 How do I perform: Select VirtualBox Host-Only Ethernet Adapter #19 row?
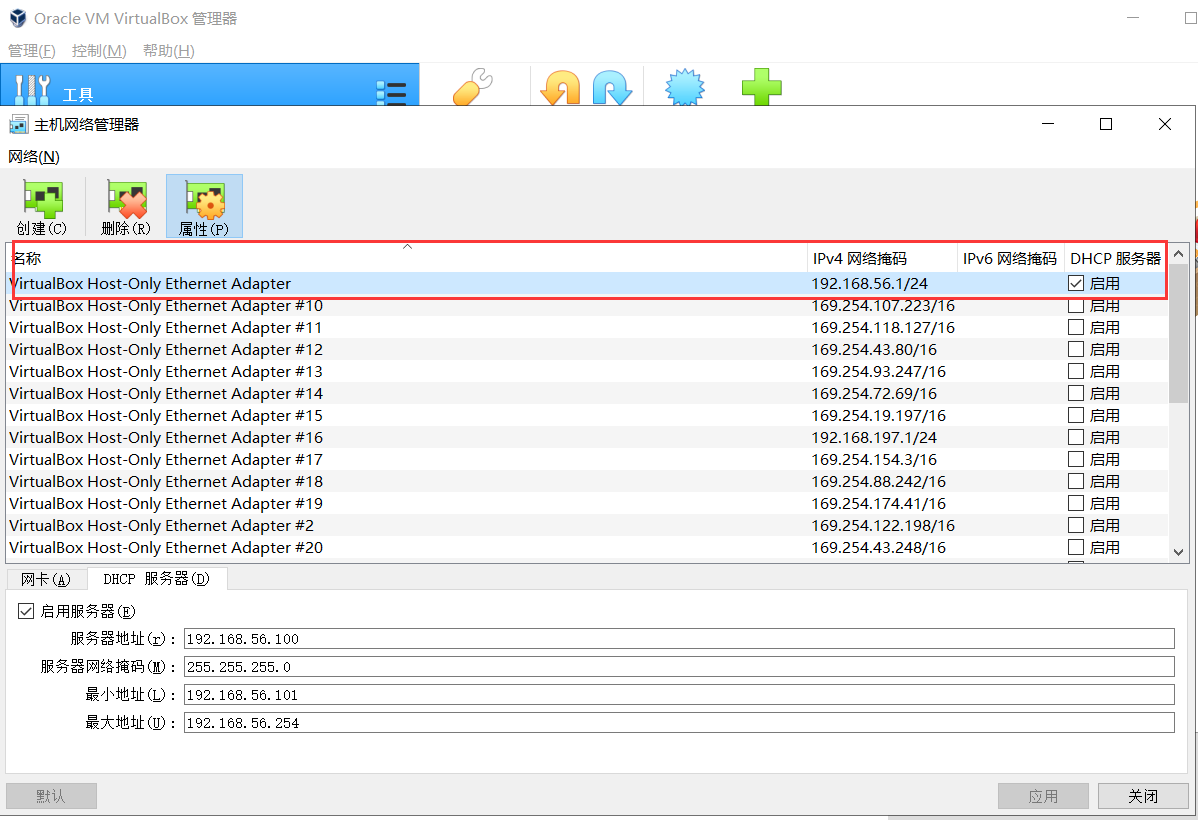click(587, 504)
